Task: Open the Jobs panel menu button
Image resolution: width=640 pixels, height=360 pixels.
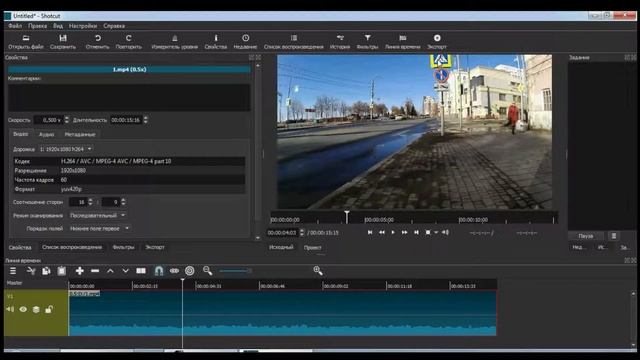Action: (x=614, y=236)
